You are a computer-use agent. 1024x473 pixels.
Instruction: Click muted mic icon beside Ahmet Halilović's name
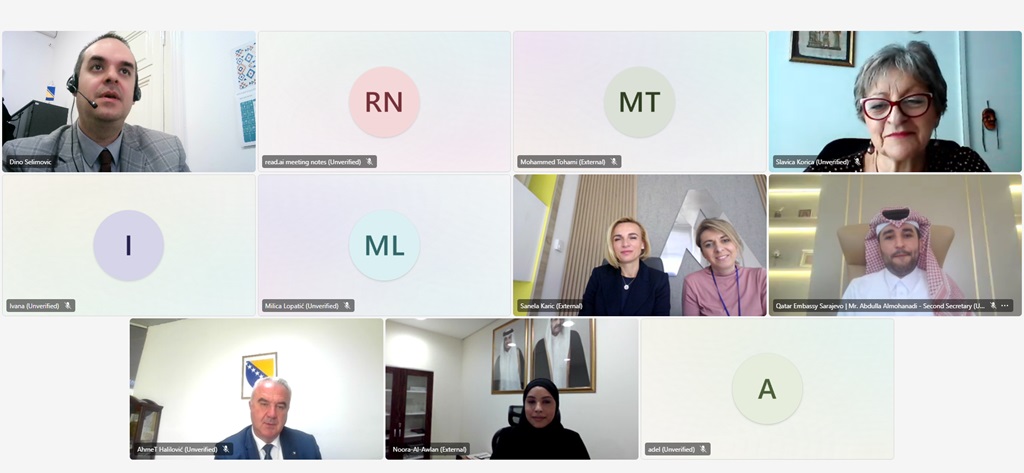225,449
